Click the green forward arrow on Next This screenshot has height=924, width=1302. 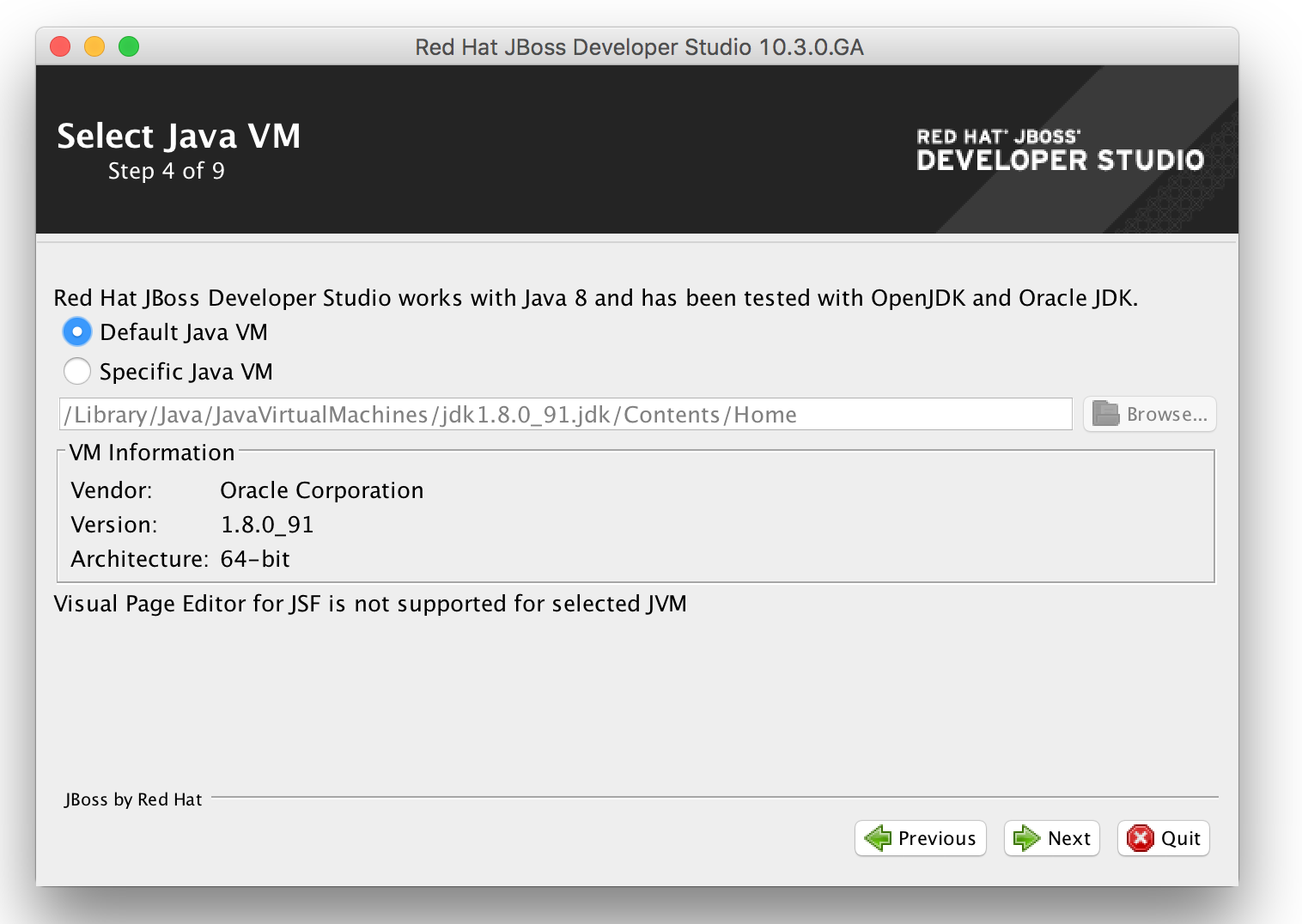pos(1026,838)
